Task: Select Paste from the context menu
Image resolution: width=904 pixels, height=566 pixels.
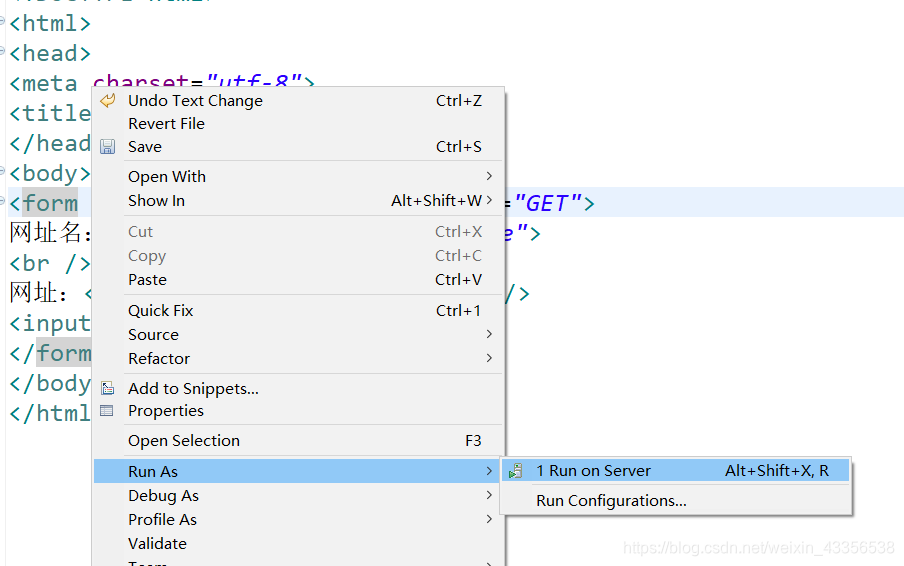Action: click(299, 280)
